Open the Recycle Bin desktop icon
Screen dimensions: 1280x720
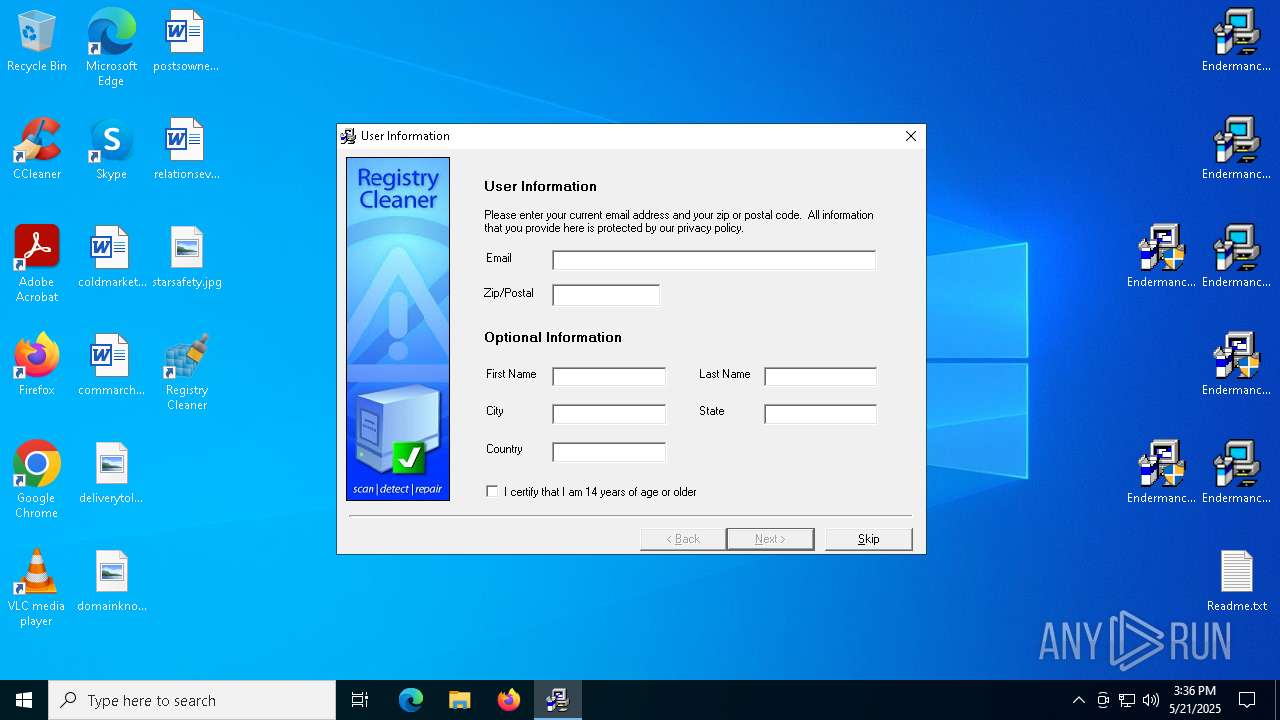[x=37, y=42]
